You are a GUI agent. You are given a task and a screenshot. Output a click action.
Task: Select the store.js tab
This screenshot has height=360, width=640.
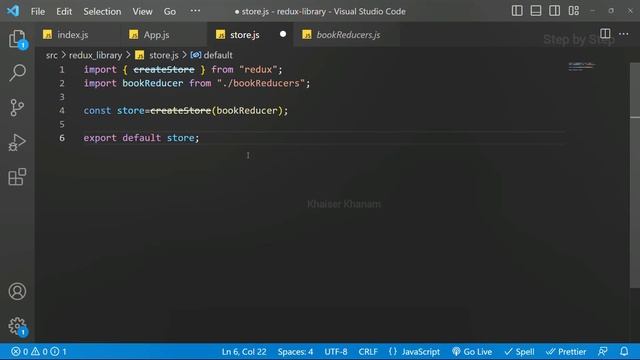click(x=250, y=35)
